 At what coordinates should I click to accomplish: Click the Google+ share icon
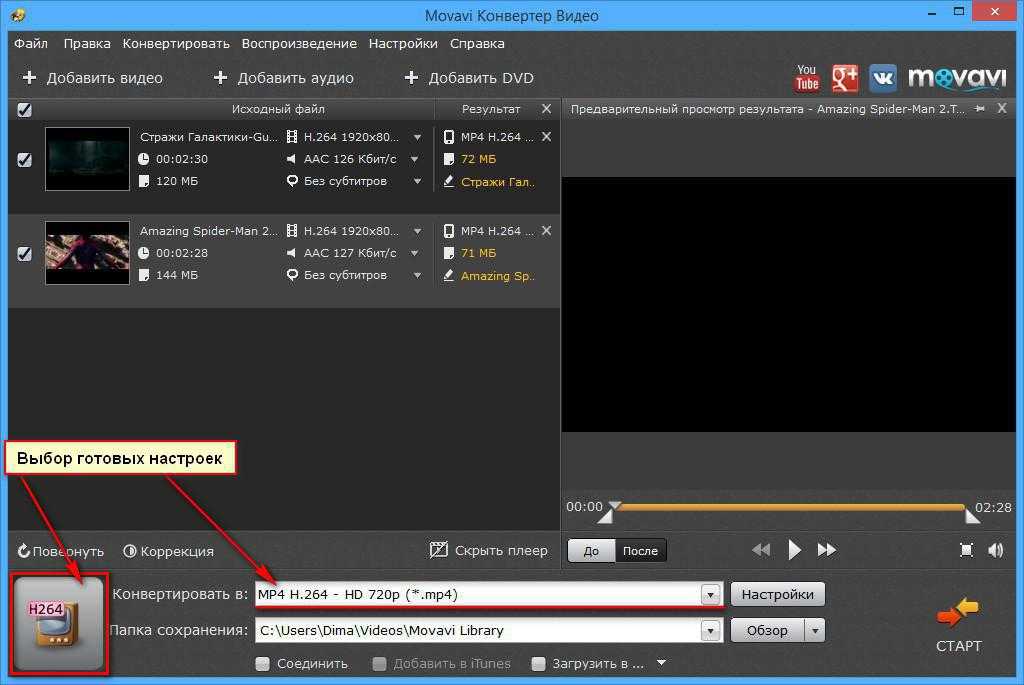pyautogui.click(x=845, y=78)
